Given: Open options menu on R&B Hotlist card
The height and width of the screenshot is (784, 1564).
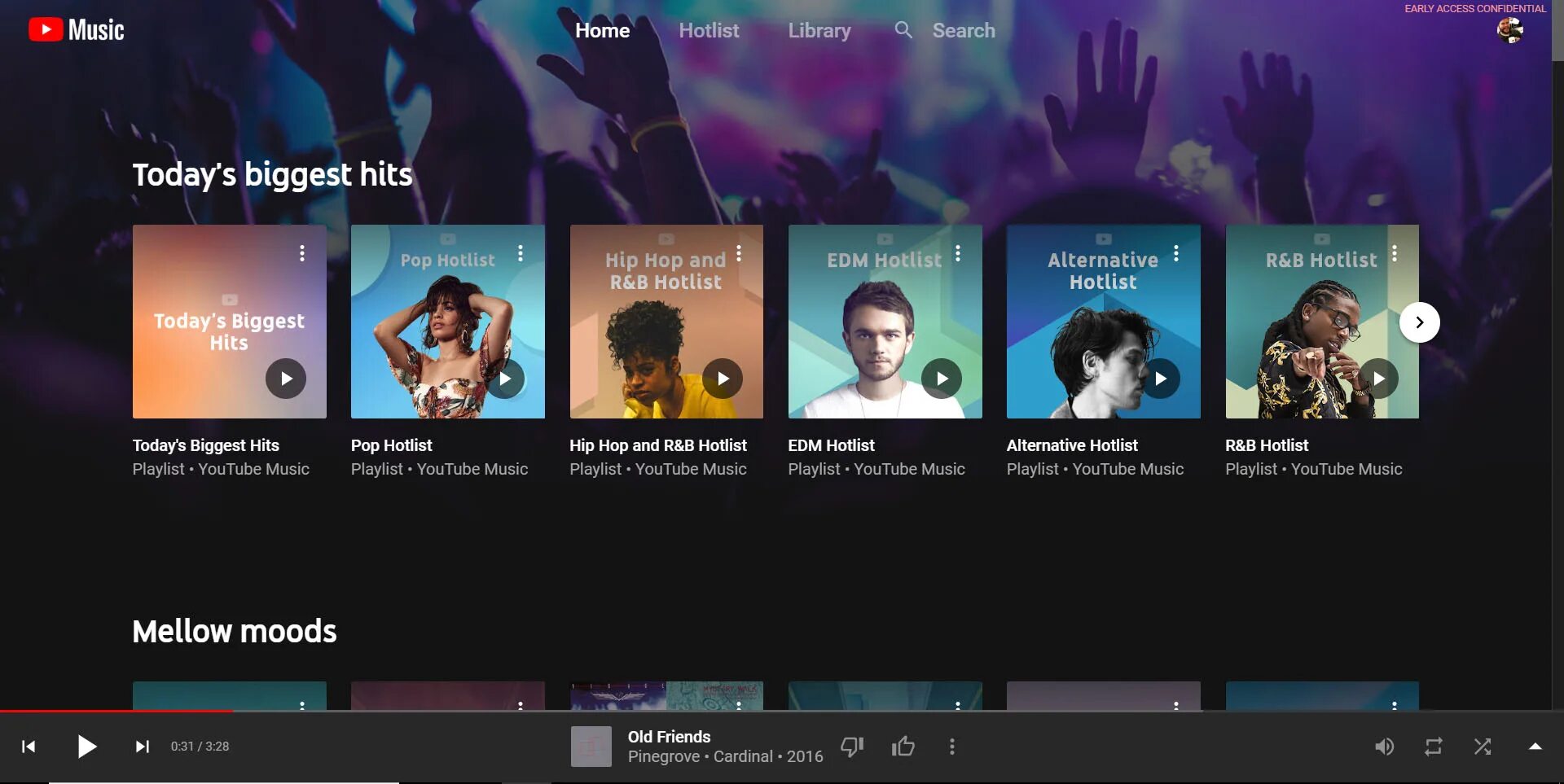Looking at the screenshot, I should point(1395,253).
